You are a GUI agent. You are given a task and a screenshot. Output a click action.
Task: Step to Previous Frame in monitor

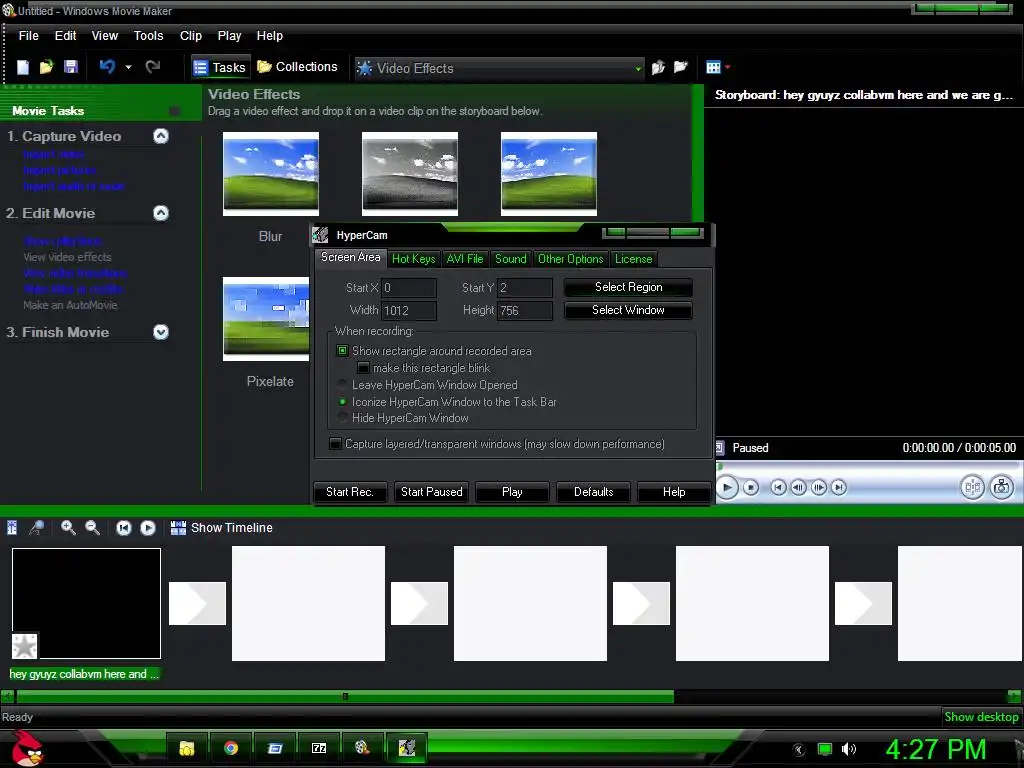[x=798, y=488]
